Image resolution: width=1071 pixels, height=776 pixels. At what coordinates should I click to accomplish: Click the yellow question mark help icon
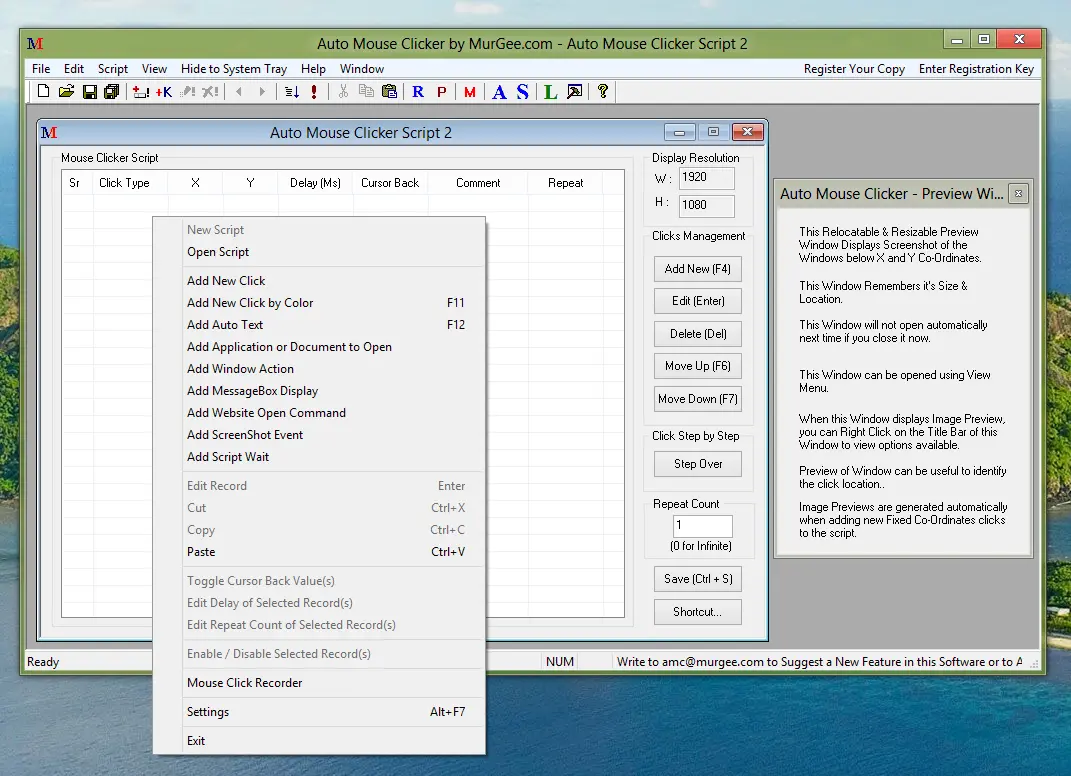click(x=602, y=92)
